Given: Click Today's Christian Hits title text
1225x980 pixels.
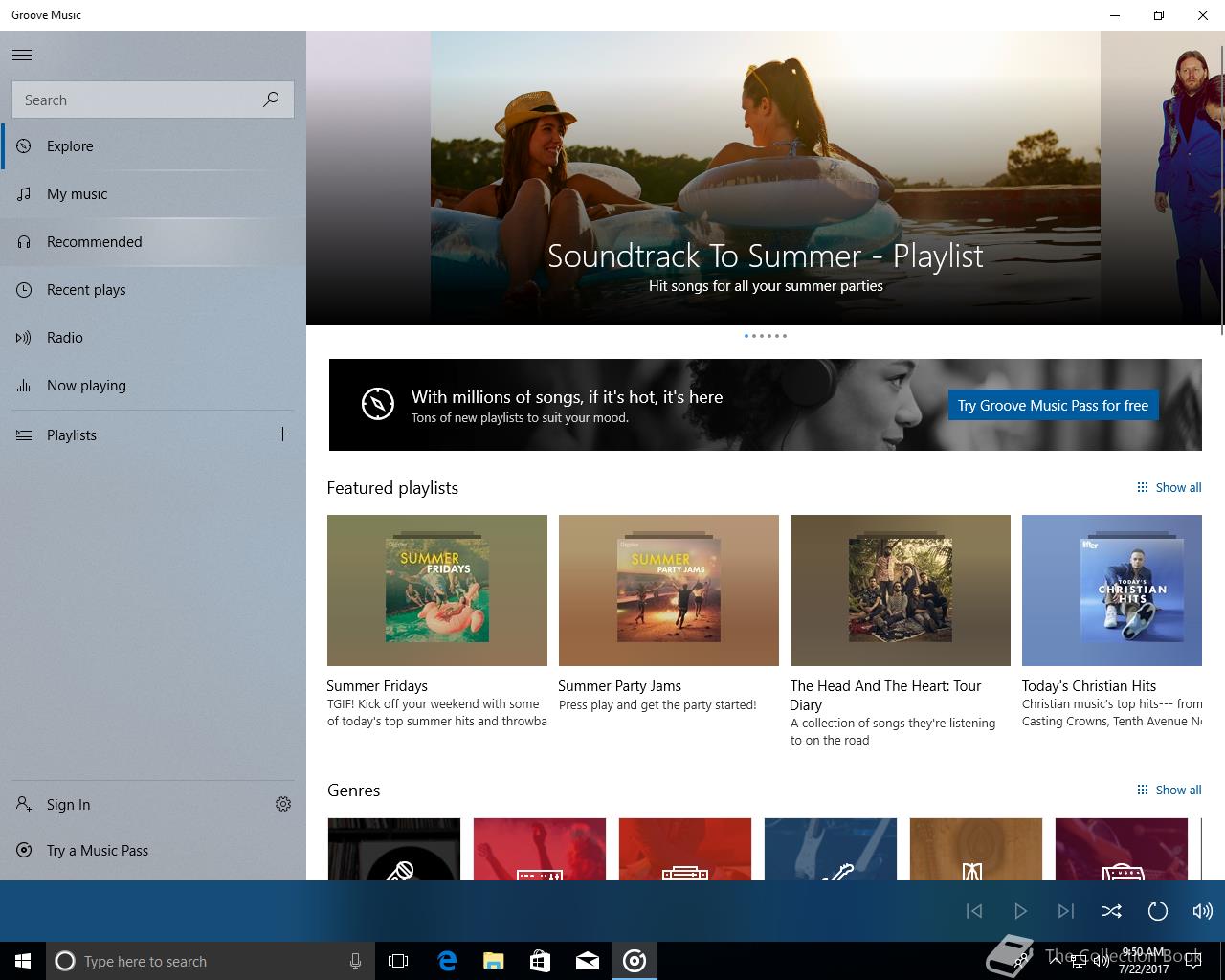Looking at the screenshot, I should [1089, 686].
